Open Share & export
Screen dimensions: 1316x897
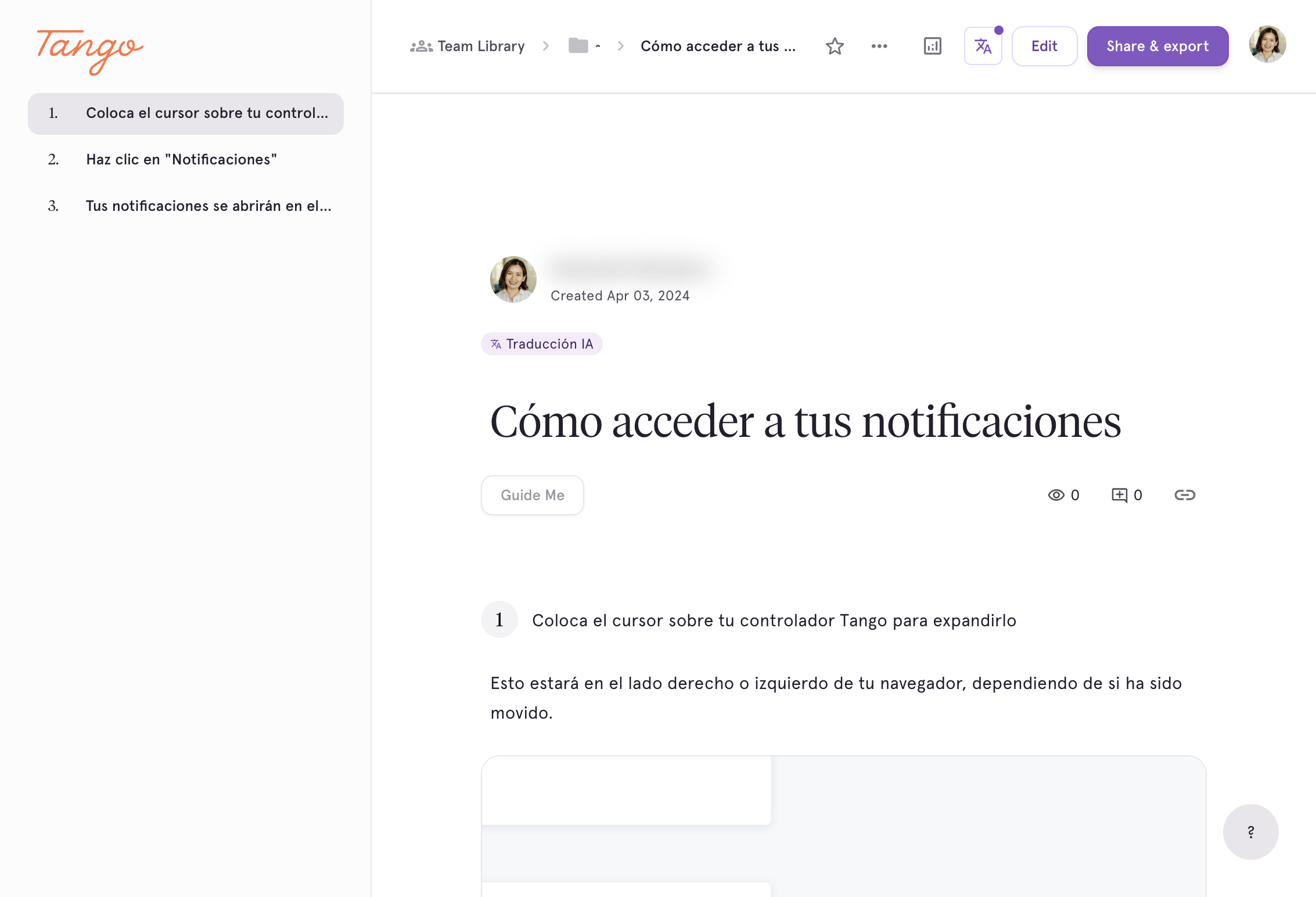1157,46
